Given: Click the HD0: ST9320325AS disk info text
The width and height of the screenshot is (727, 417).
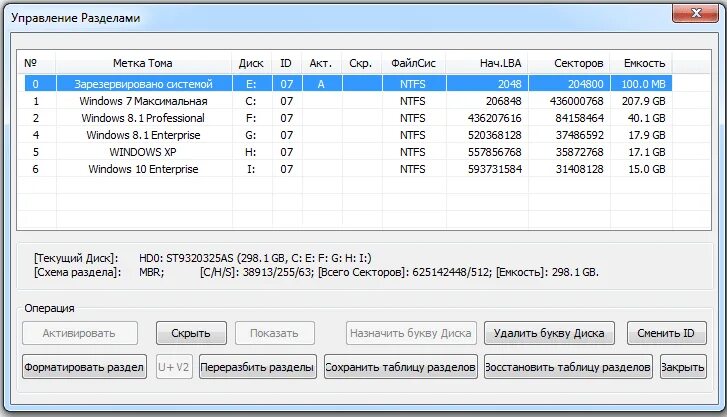Looking at the screenshot, I should coord(255,258).
